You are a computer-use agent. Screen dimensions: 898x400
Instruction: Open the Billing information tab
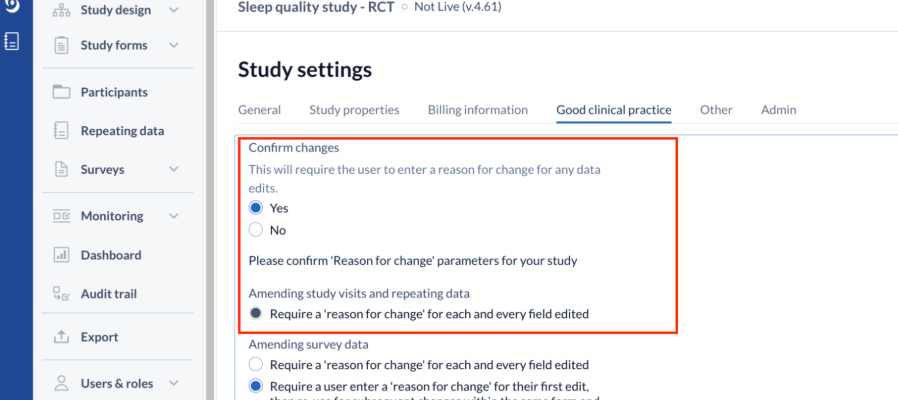[478, 110]
